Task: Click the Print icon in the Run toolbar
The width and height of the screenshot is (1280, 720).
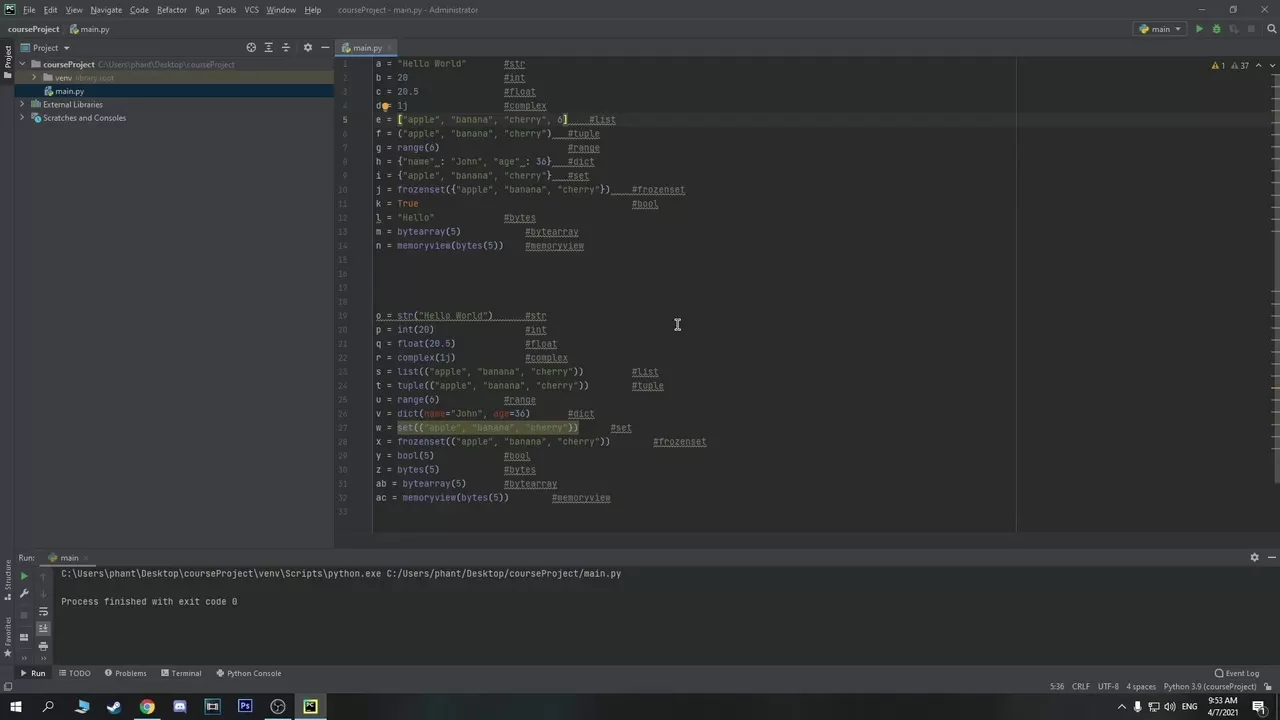Action: pyautogui.click(x=44, y=645)
